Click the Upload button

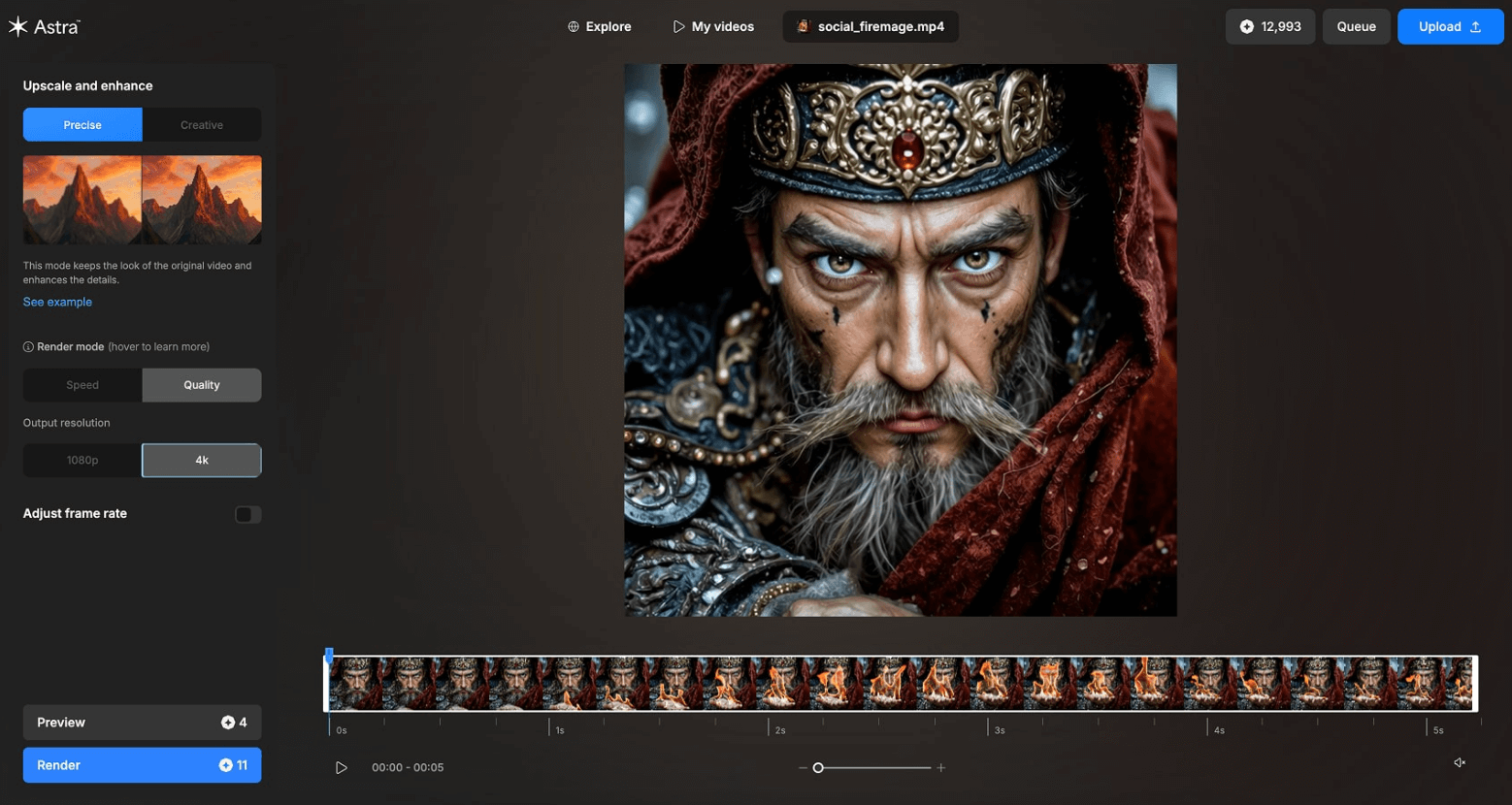pyautogui.click(x=1450, y=26)
